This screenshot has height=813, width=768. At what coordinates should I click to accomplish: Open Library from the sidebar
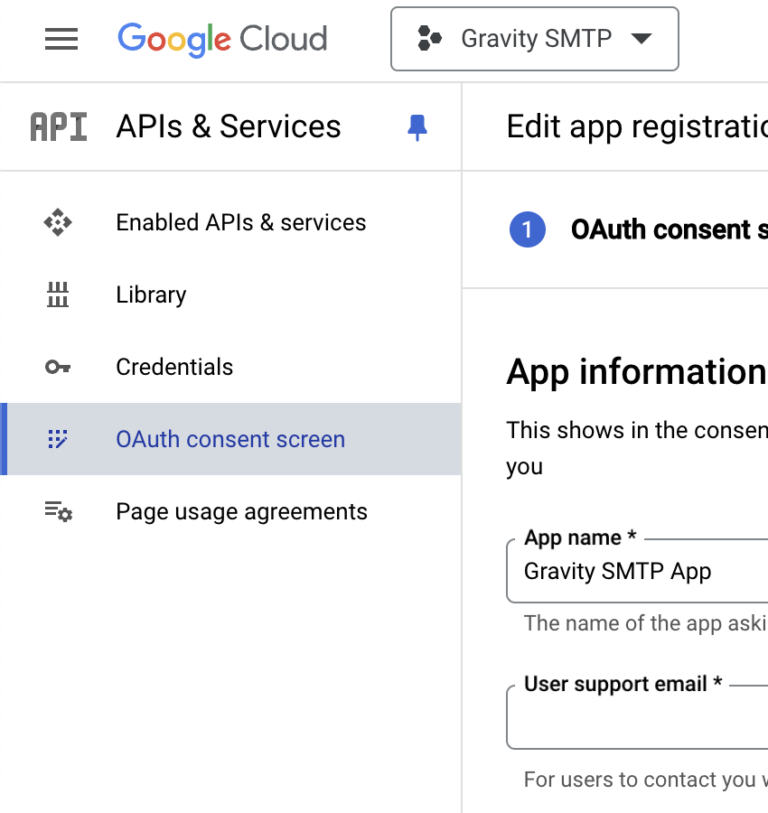(151, 294)
